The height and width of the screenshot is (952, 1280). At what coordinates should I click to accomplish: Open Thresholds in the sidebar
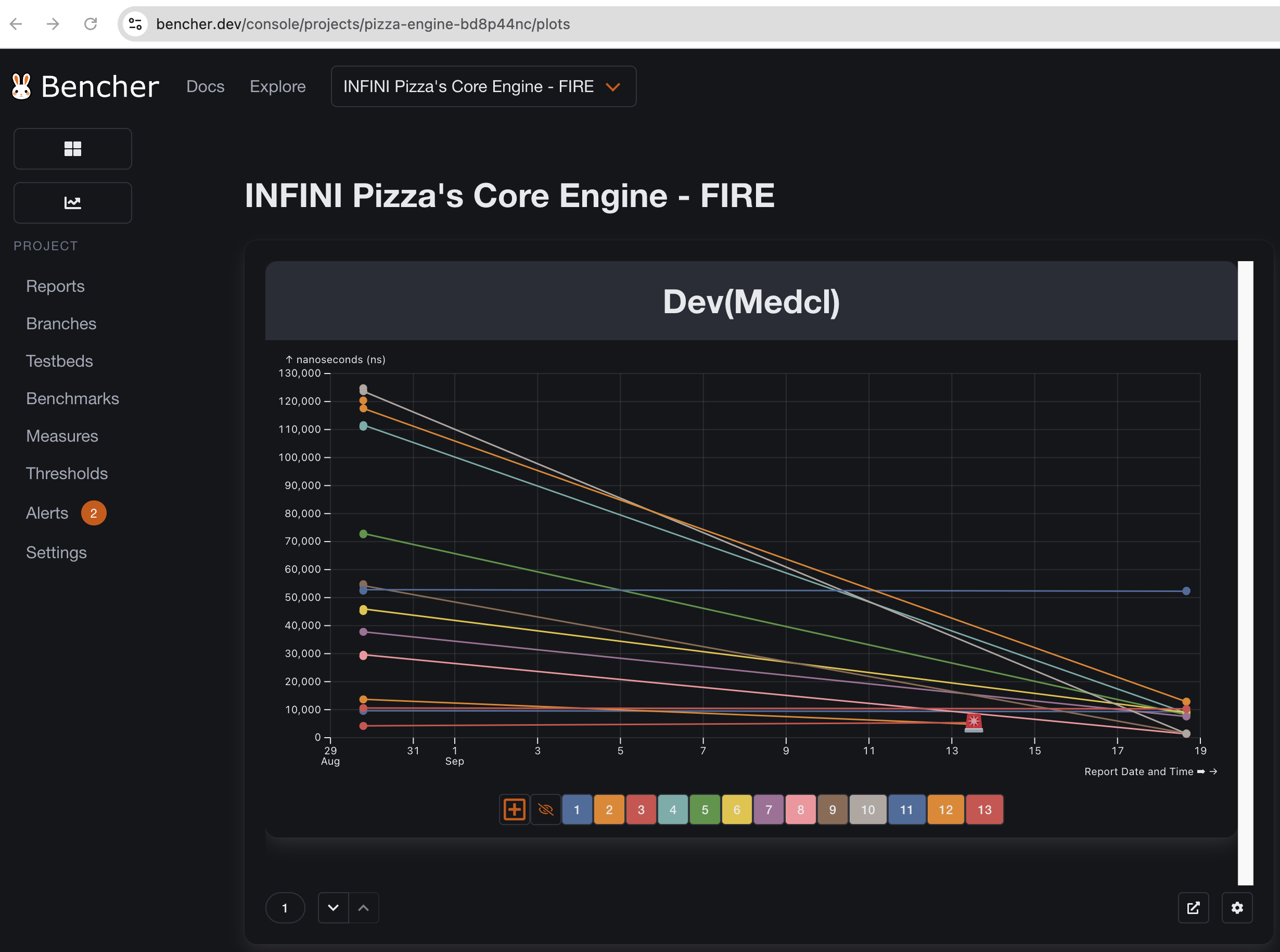point(67,473)
